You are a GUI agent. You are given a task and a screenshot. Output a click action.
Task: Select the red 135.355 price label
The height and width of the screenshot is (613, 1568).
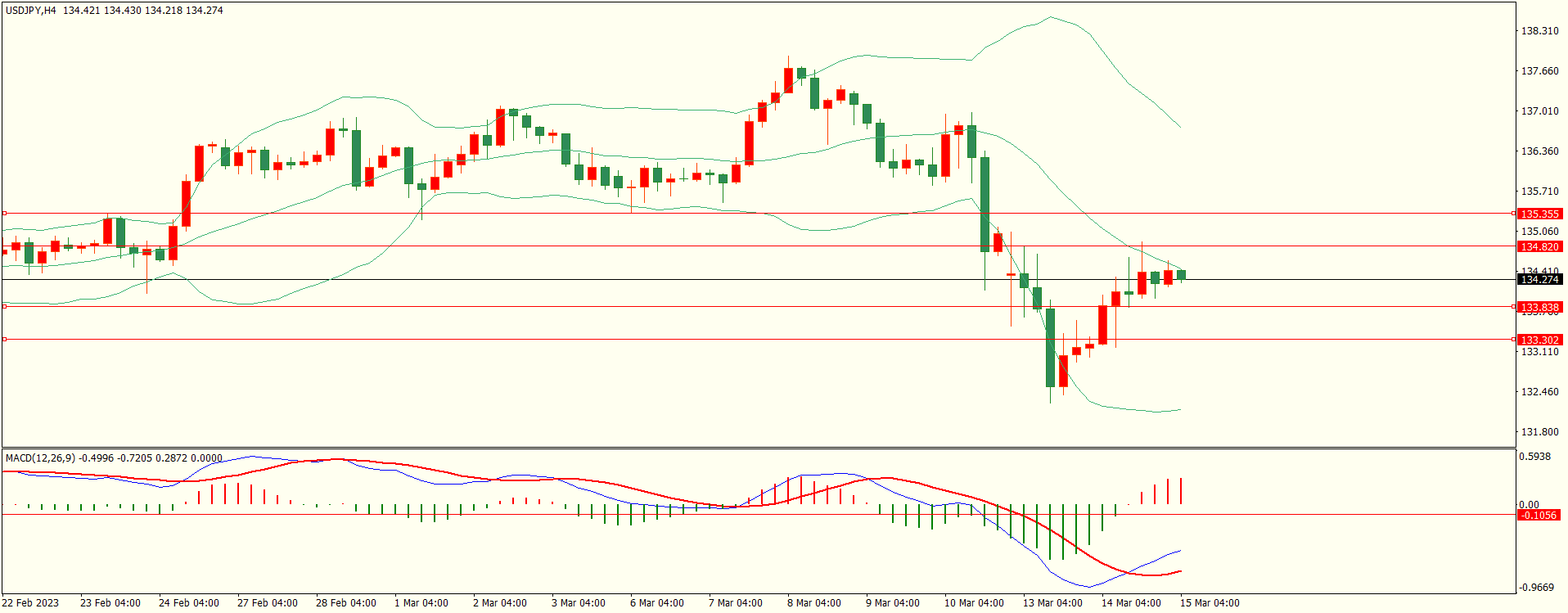[x=1539, y=214]
